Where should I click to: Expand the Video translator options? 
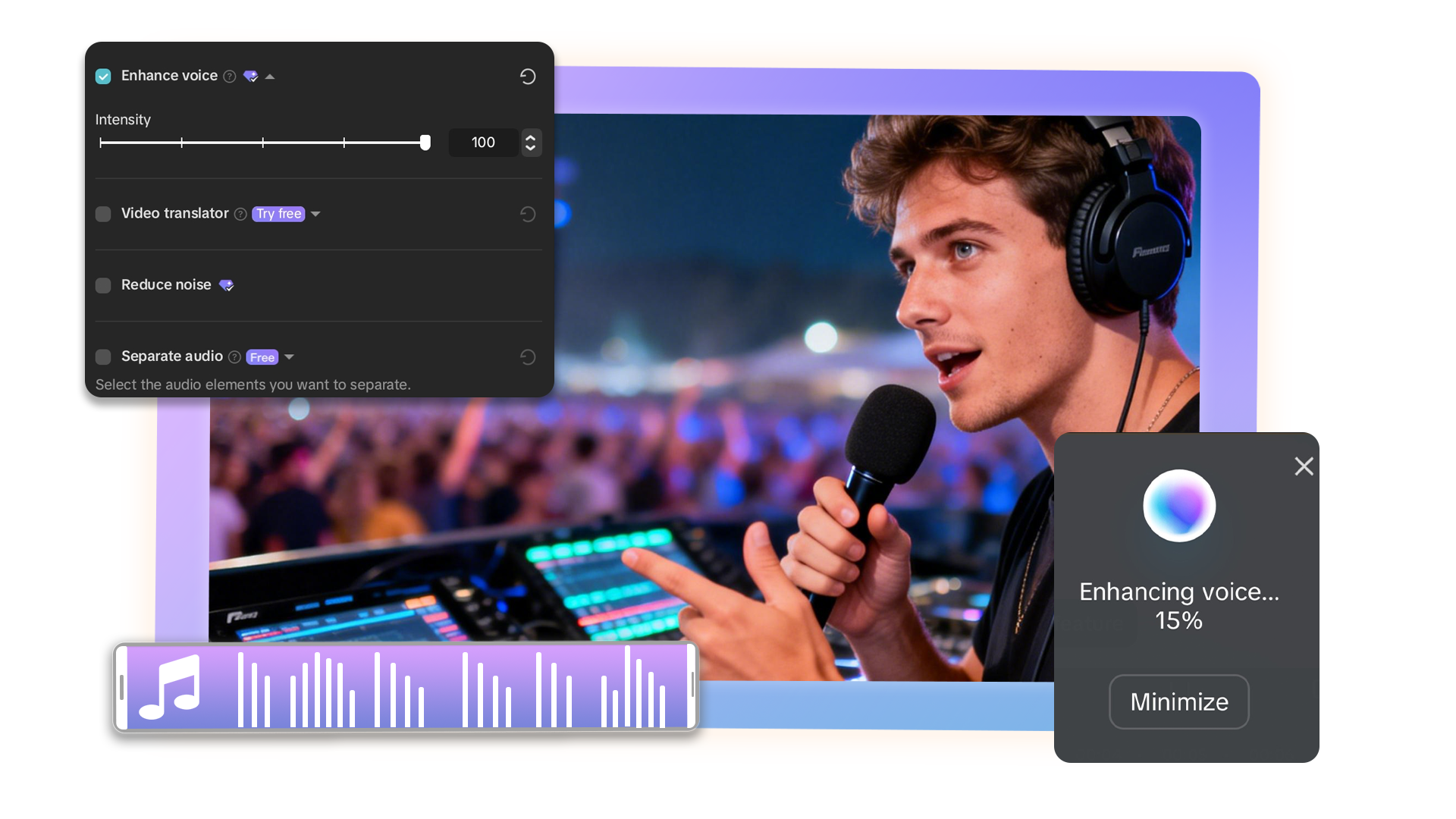[316, 214]
